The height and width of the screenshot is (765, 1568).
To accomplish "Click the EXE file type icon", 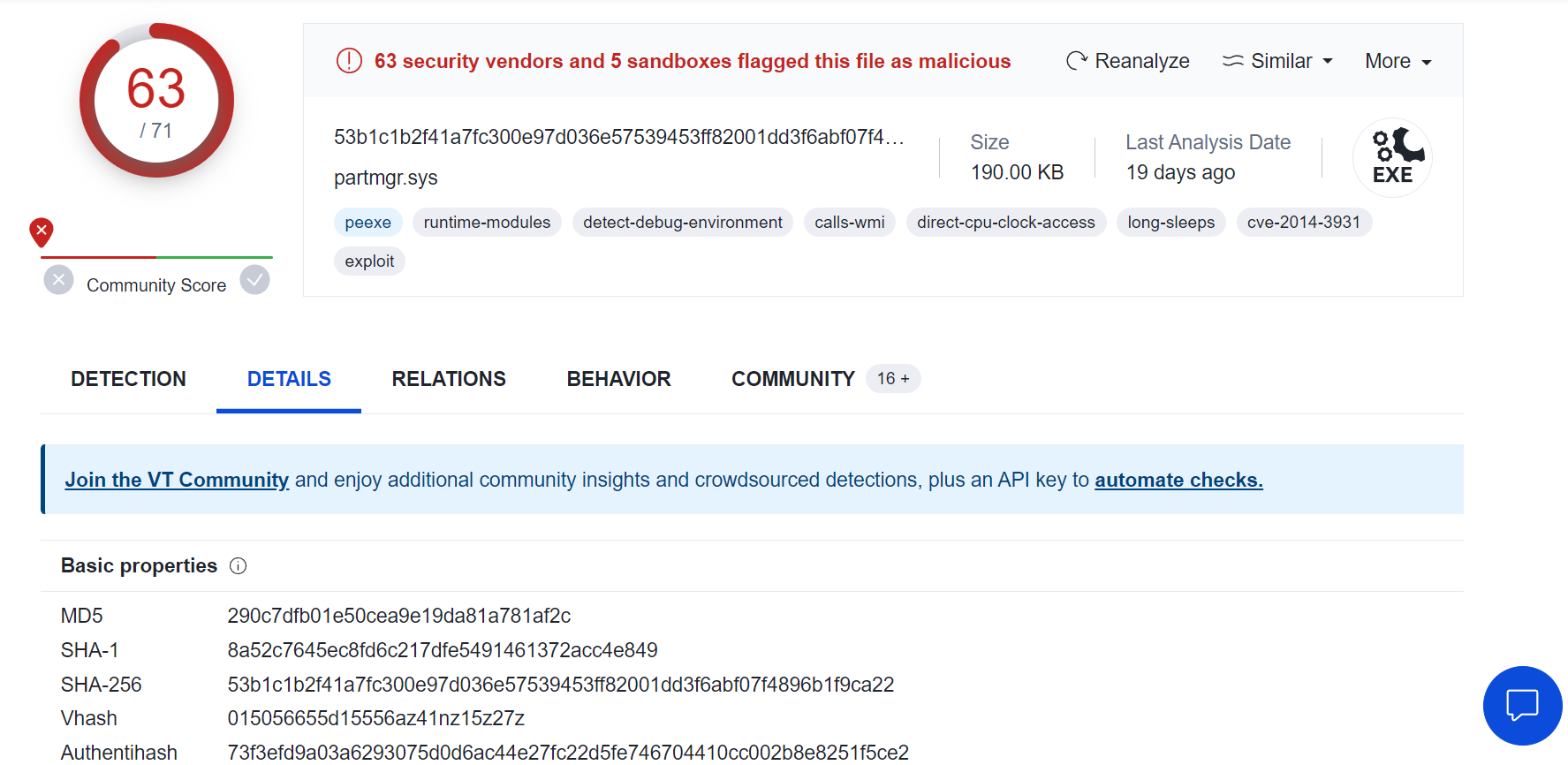I will 1392,157.
